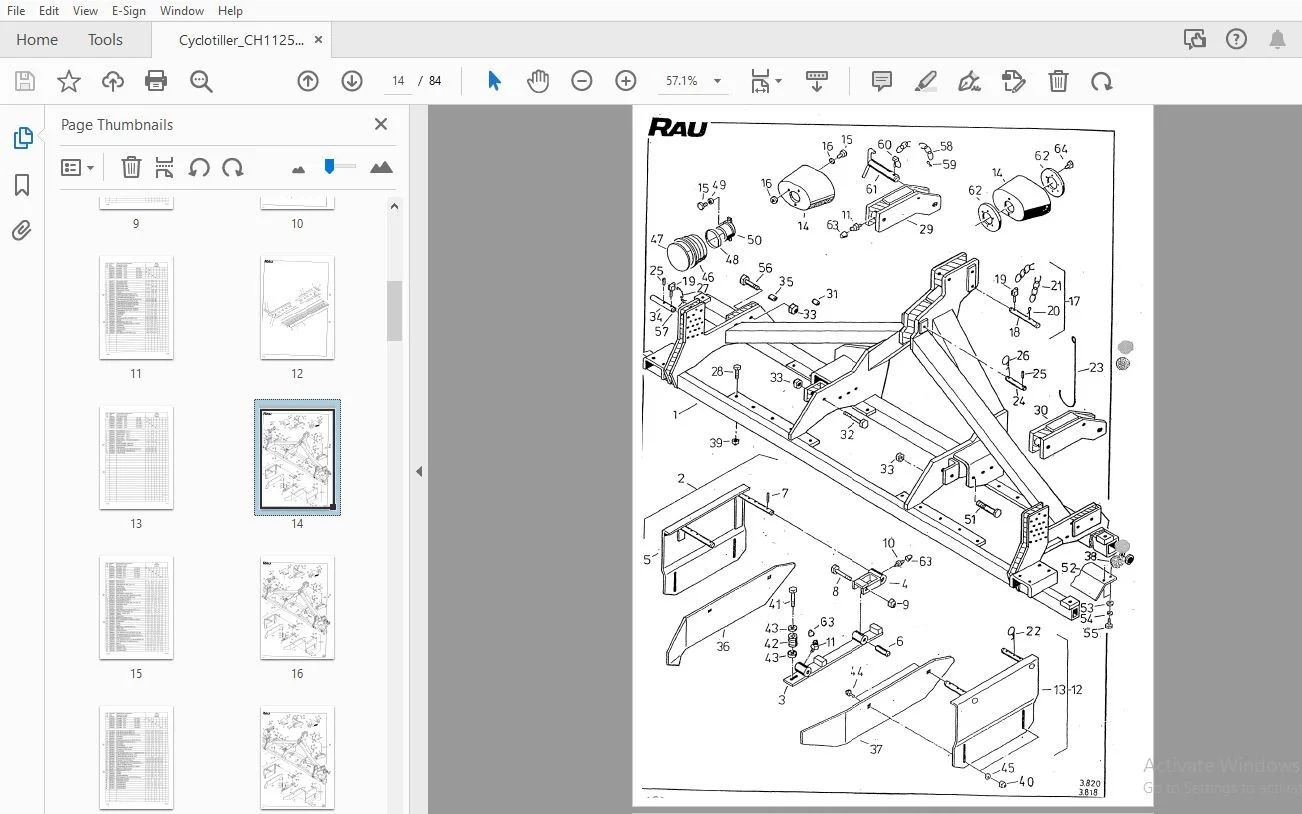Open the read mode keyboard icon
This screenshot has height=814, width=1302.
(x=817, y=81)
